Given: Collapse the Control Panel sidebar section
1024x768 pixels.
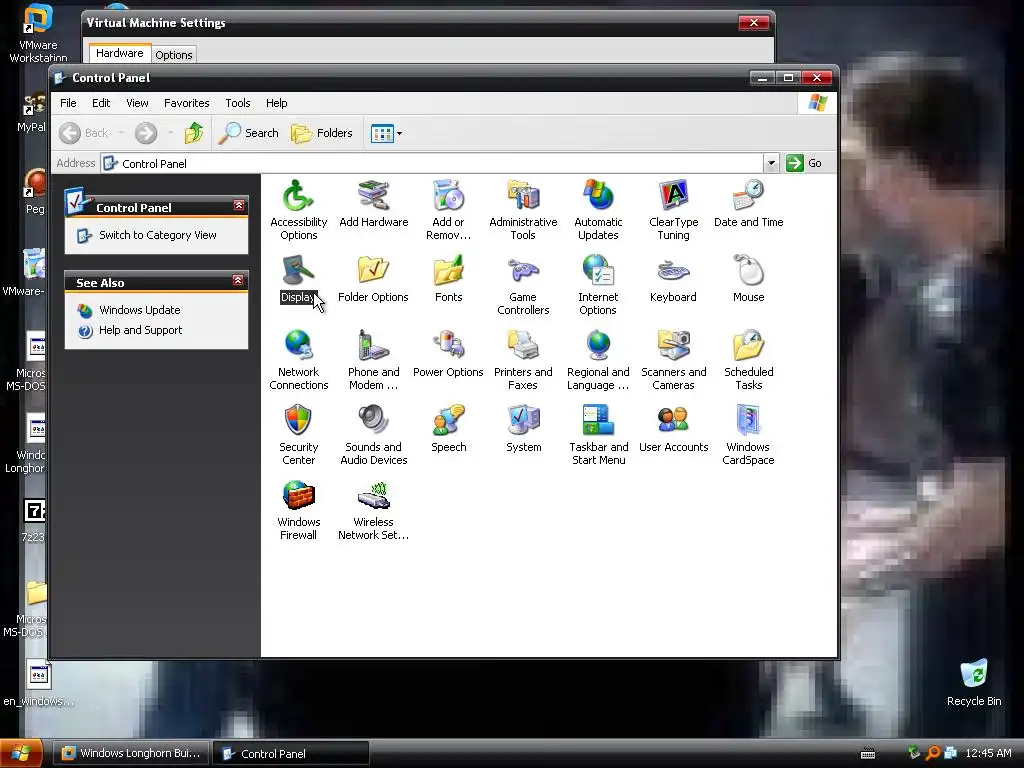Looking at the screenshot, I should tap(239, 206).
